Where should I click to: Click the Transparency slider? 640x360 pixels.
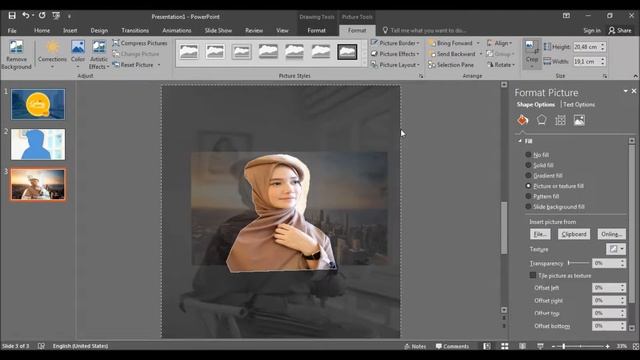(579, 263)
